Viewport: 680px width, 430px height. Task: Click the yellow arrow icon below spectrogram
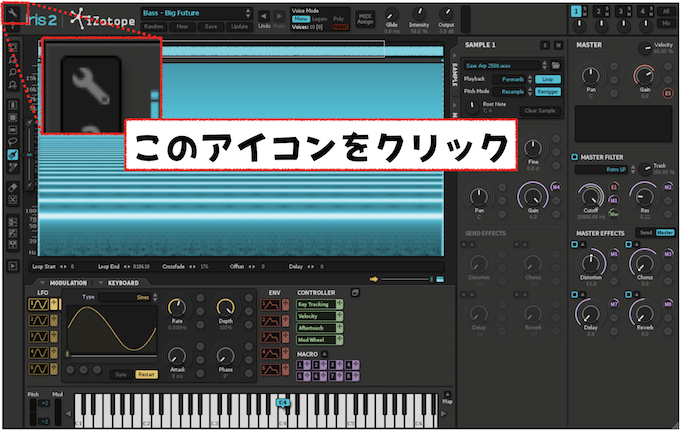pyautogui.click(x=374, y=279)
